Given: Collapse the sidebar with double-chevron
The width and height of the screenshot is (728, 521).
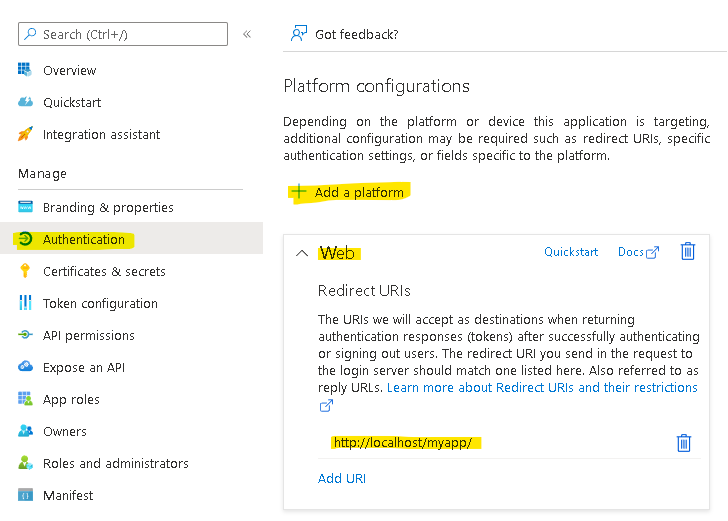Looking at the screenshot, I should coord(247,34).
